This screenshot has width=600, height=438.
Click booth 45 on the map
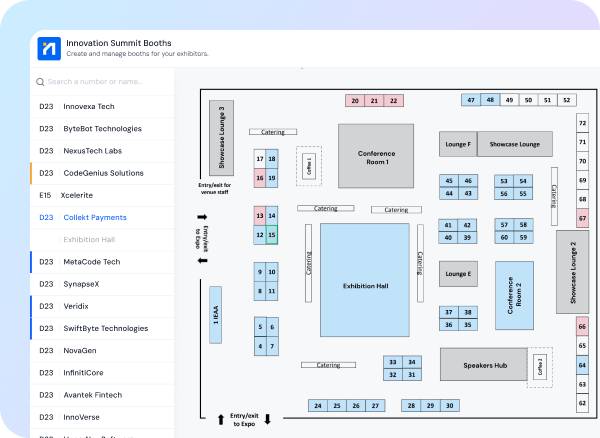(x=449, y=181)
